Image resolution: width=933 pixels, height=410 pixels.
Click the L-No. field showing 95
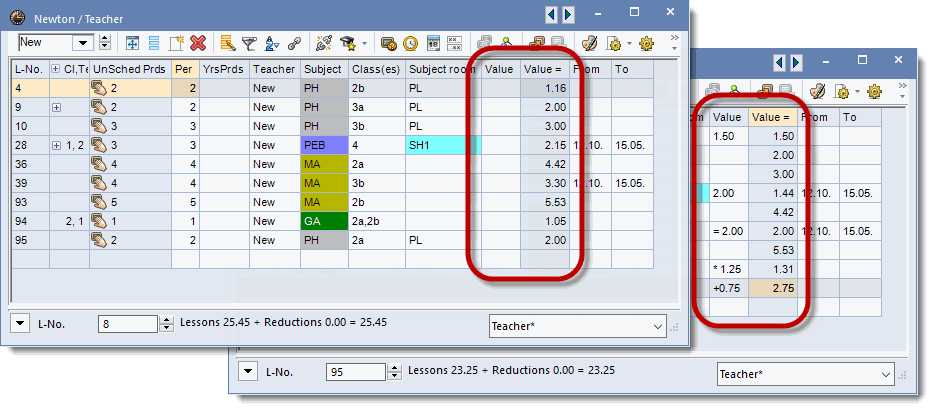click(355, 371)
